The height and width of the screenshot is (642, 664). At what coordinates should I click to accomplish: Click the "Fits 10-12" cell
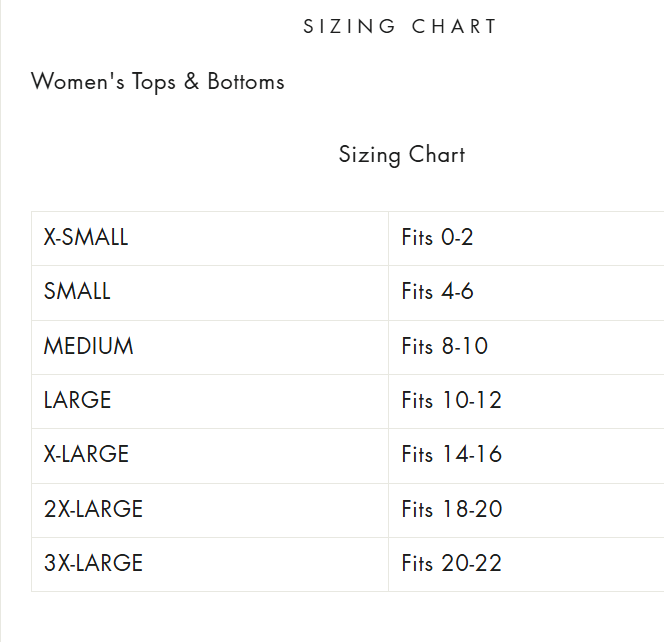[451, 401]
